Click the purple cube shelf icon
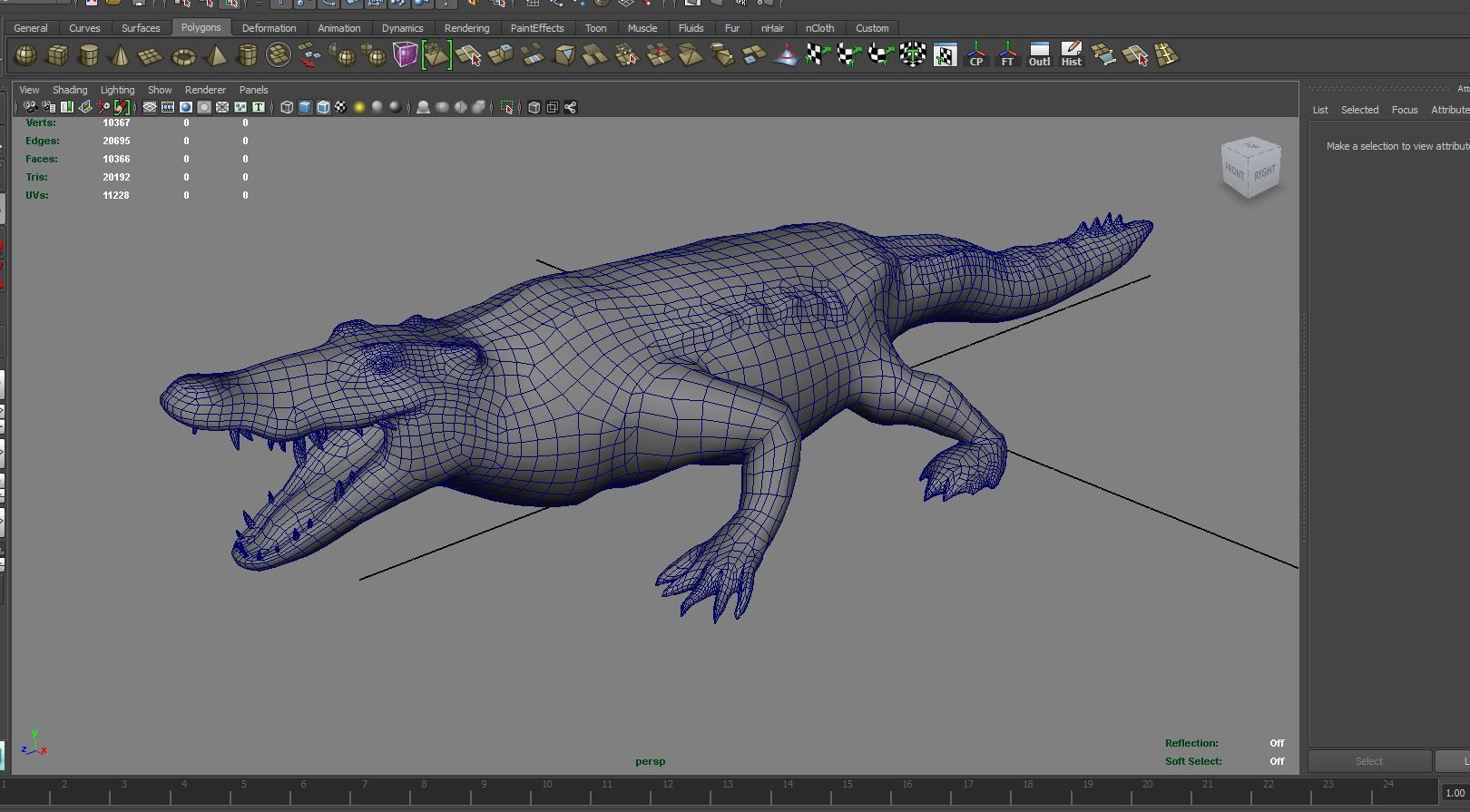The image size is (1470, 812). [x=405, y=54]
